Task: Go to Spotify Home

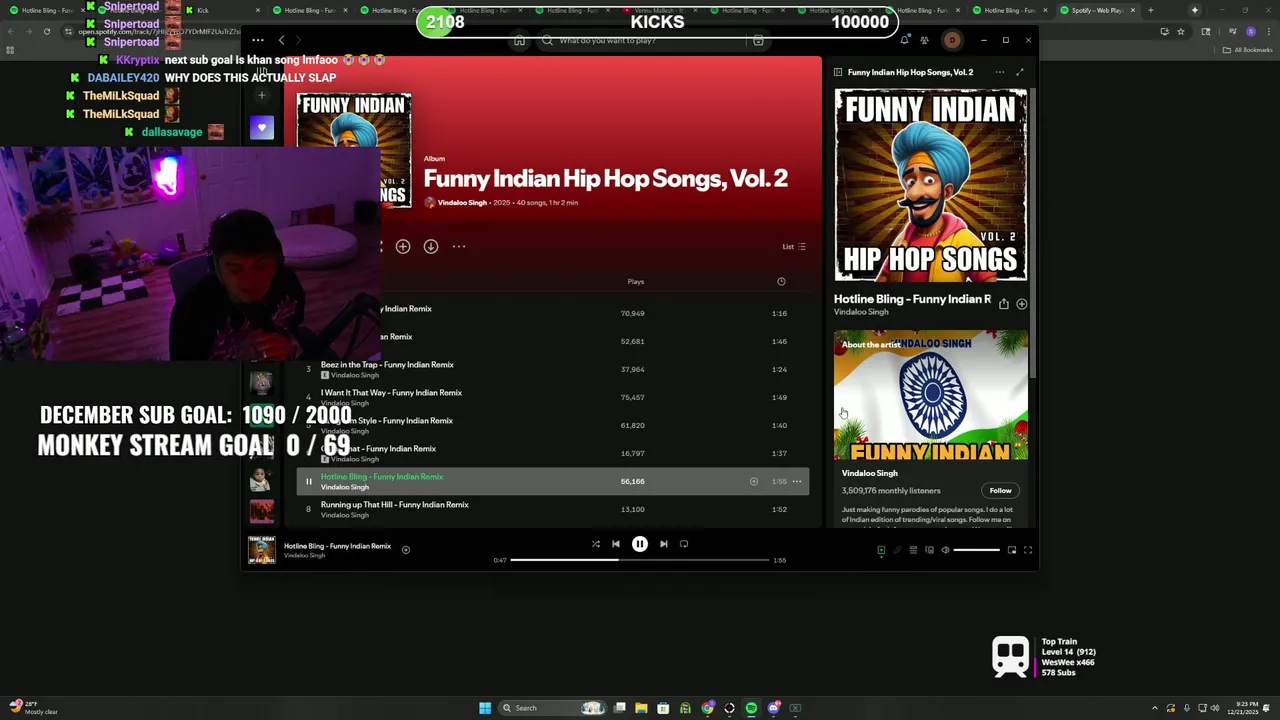Action: coord(519,41)
